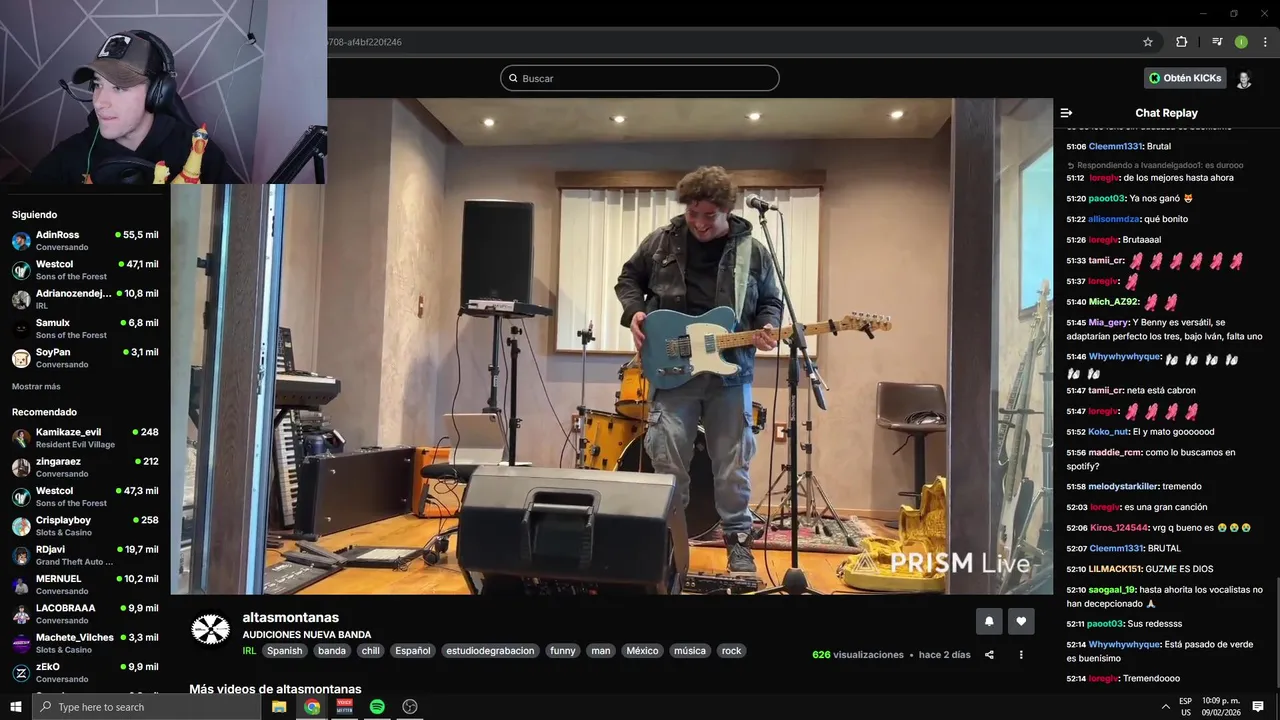
Task: Open zEkO recommended channel
Action: pyautogui.click(x=85, y=672)
